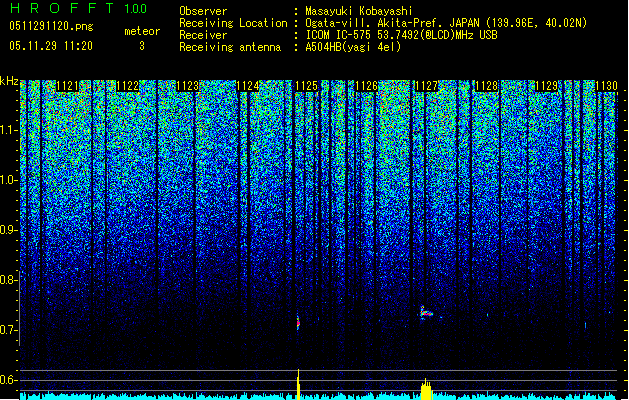Image resolution: width=629 pixels, height=400 pixels.
Task: Click the meteor echo trace below 1127
Action: tap(426, 313)
